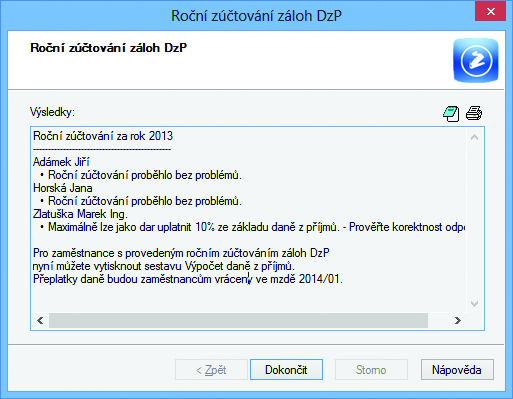Close the Roční zúčtování záloh DzP dialog

(491, 12)
